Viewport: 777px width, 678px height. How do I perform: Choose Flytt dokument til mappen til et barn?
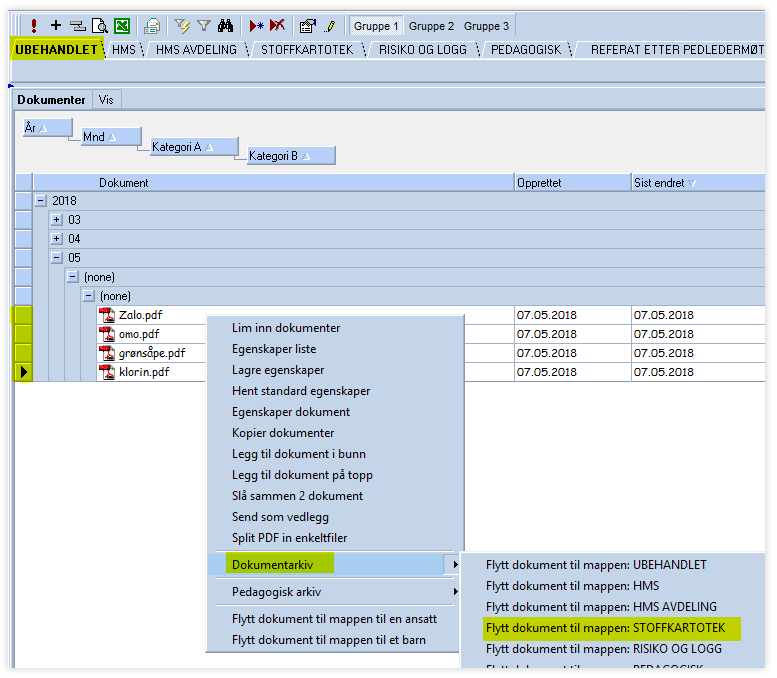tap(329, 640)
